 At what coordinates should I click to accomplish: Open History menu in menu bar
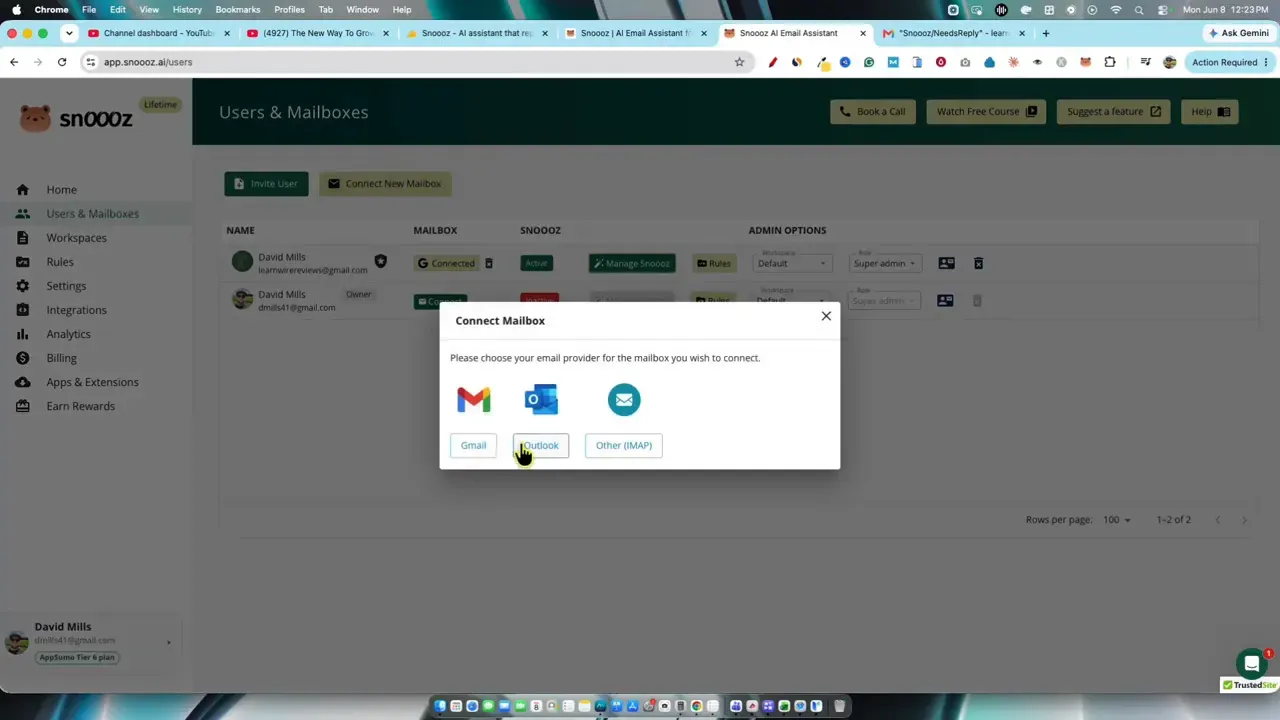[187, 9]
